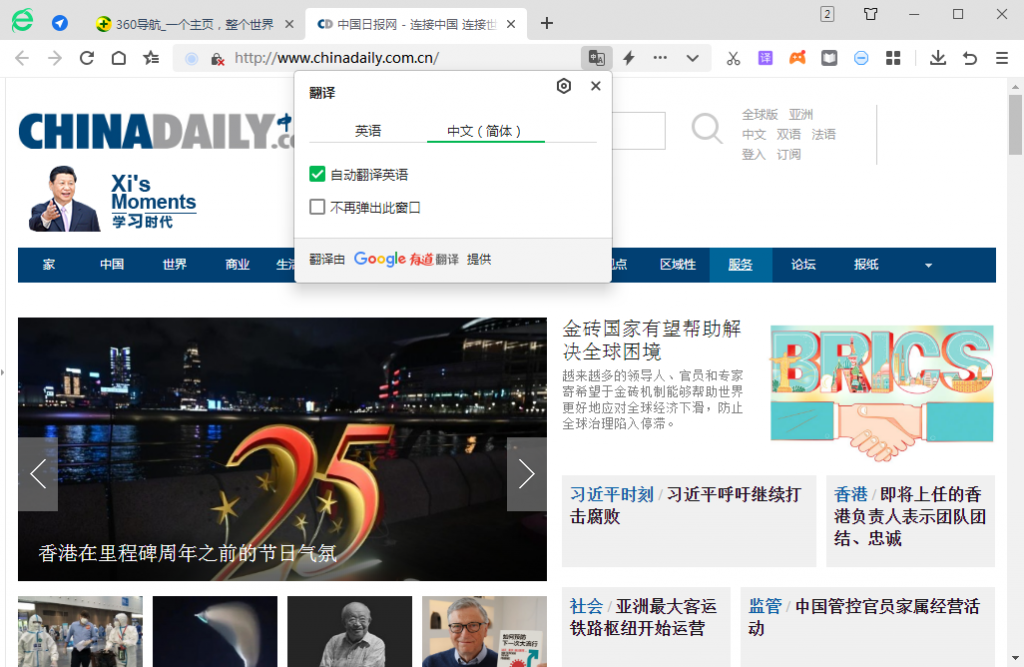Image resolution: width=1024 pixels, height=667 pixels.
Task: Open the scissors screenshot tool
Action: point(733,58)
